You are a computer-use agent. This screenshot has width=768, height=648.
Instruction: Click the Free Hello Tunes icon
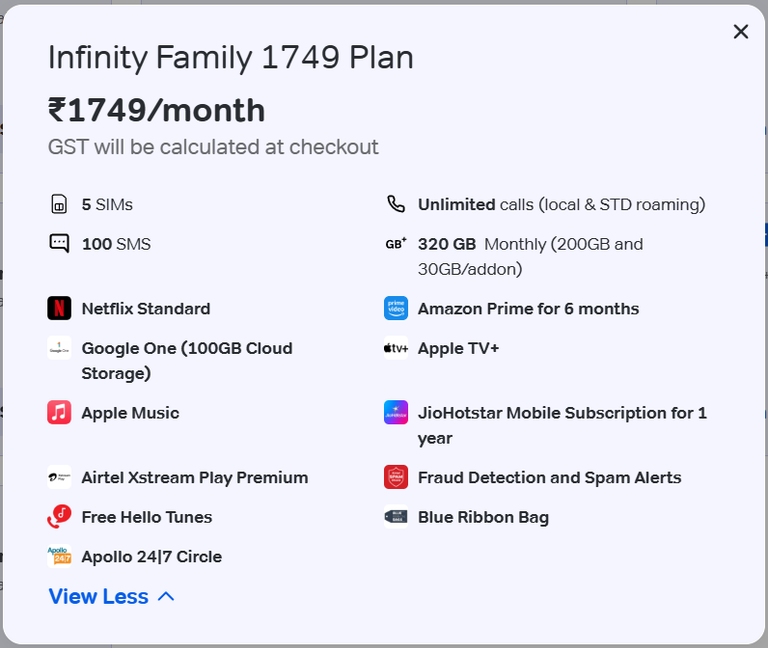(59, 517)
